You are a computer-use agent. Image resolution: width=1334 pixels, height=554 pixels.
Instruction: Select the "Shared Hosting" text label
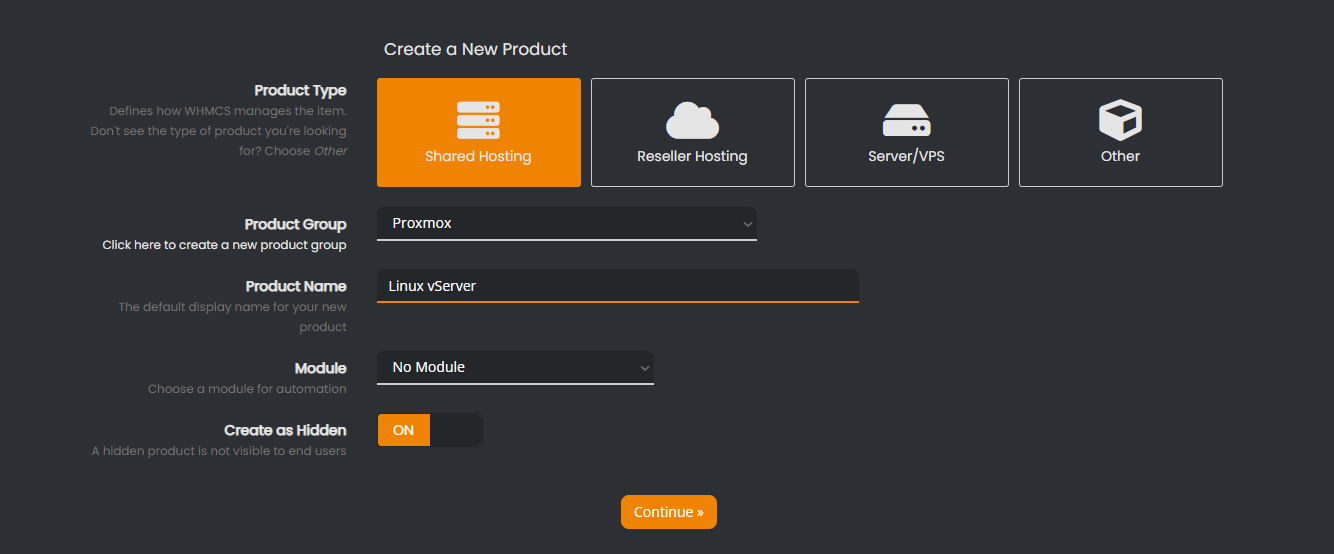click(x=478, y=156)
